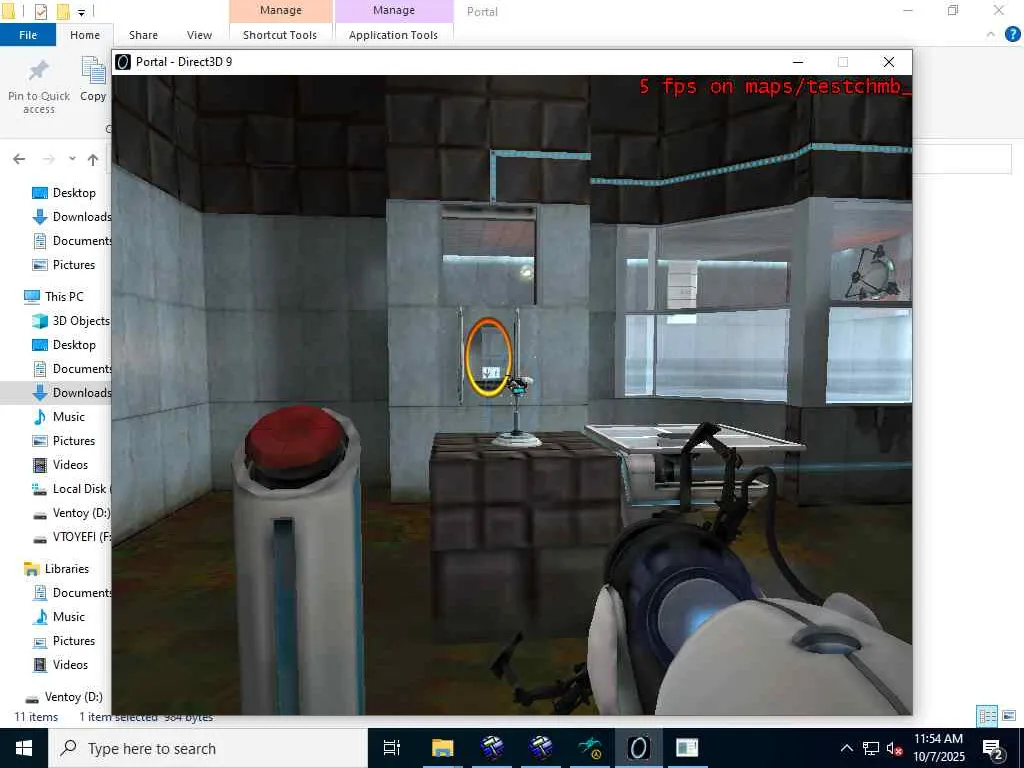
Task: Click the '11 items' status bar text
Action: coord(36,717)
